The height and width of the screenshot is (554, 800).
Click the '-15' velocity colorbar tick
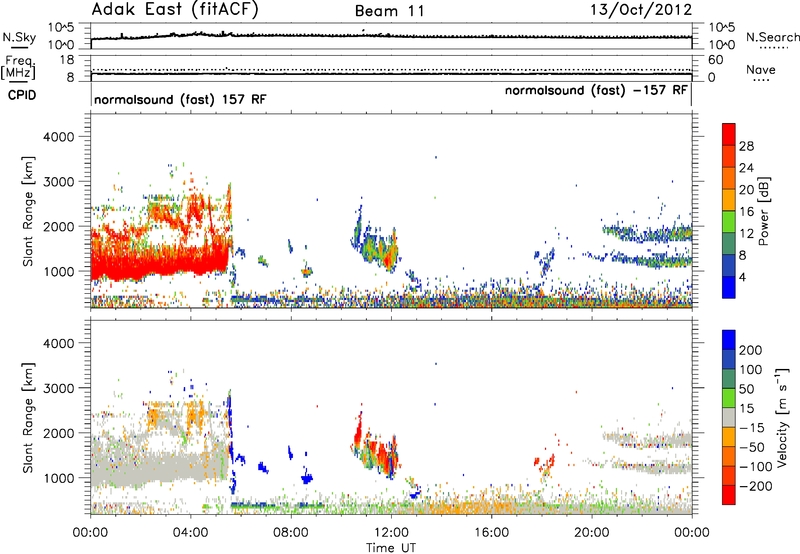point(752,428)
